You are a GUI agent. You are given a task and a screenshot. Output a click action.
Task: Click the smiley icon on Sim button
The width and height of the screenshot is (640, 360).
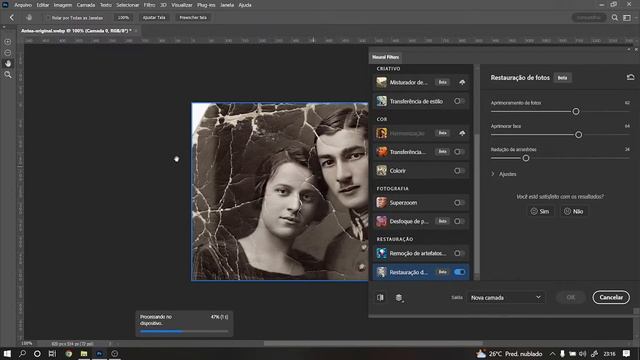tap(534, 211)
